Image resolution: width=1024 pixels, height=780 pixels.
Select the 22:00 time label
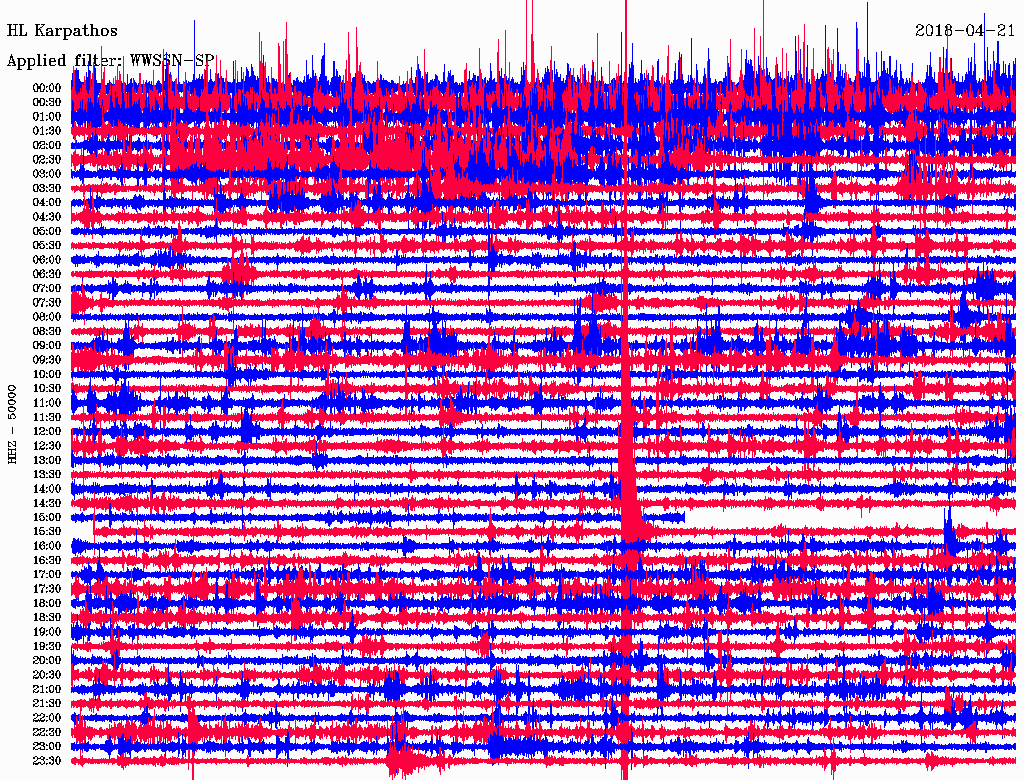tap(46, 718)
